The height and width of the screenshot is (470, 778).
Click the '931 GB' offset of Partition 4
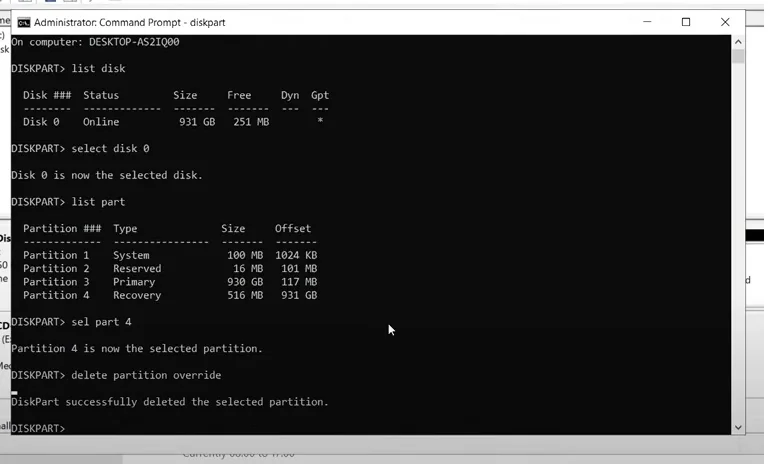[x=299, y=296]
